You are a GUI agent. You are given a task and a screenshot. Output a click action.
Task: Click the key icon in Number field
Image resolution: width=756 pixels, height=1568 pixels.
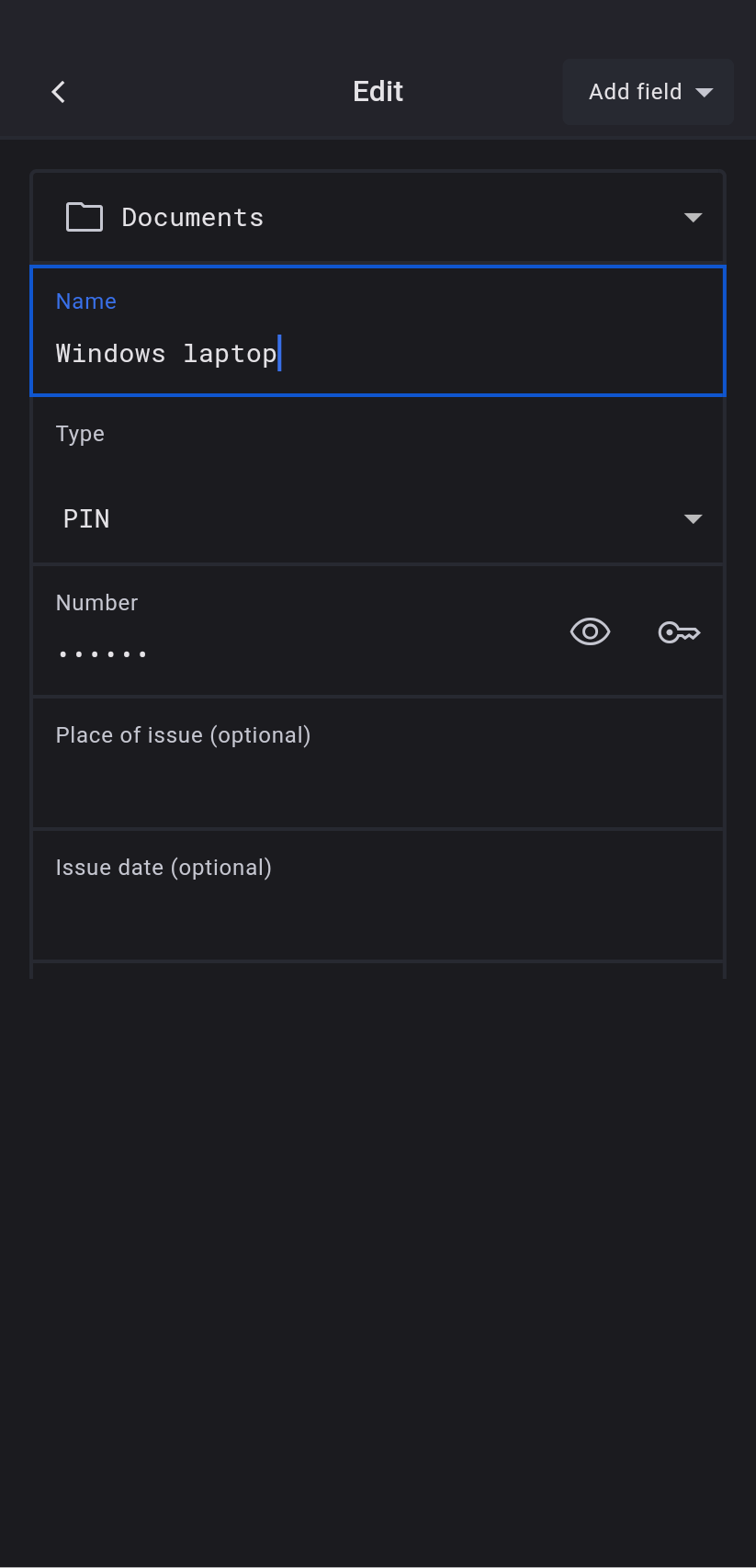click(679, 632)
